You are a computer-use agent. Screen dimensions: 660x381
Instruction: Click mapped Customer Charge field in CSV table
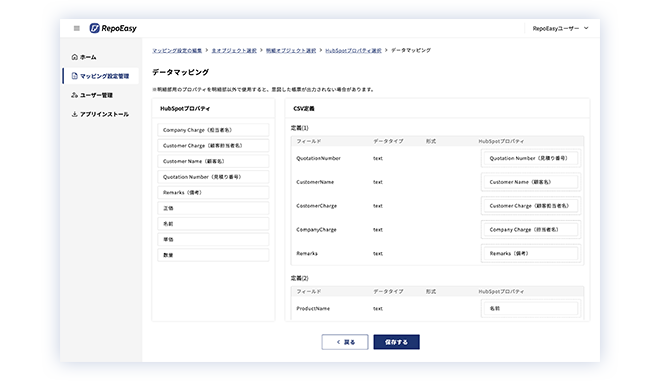pos(531,206)
